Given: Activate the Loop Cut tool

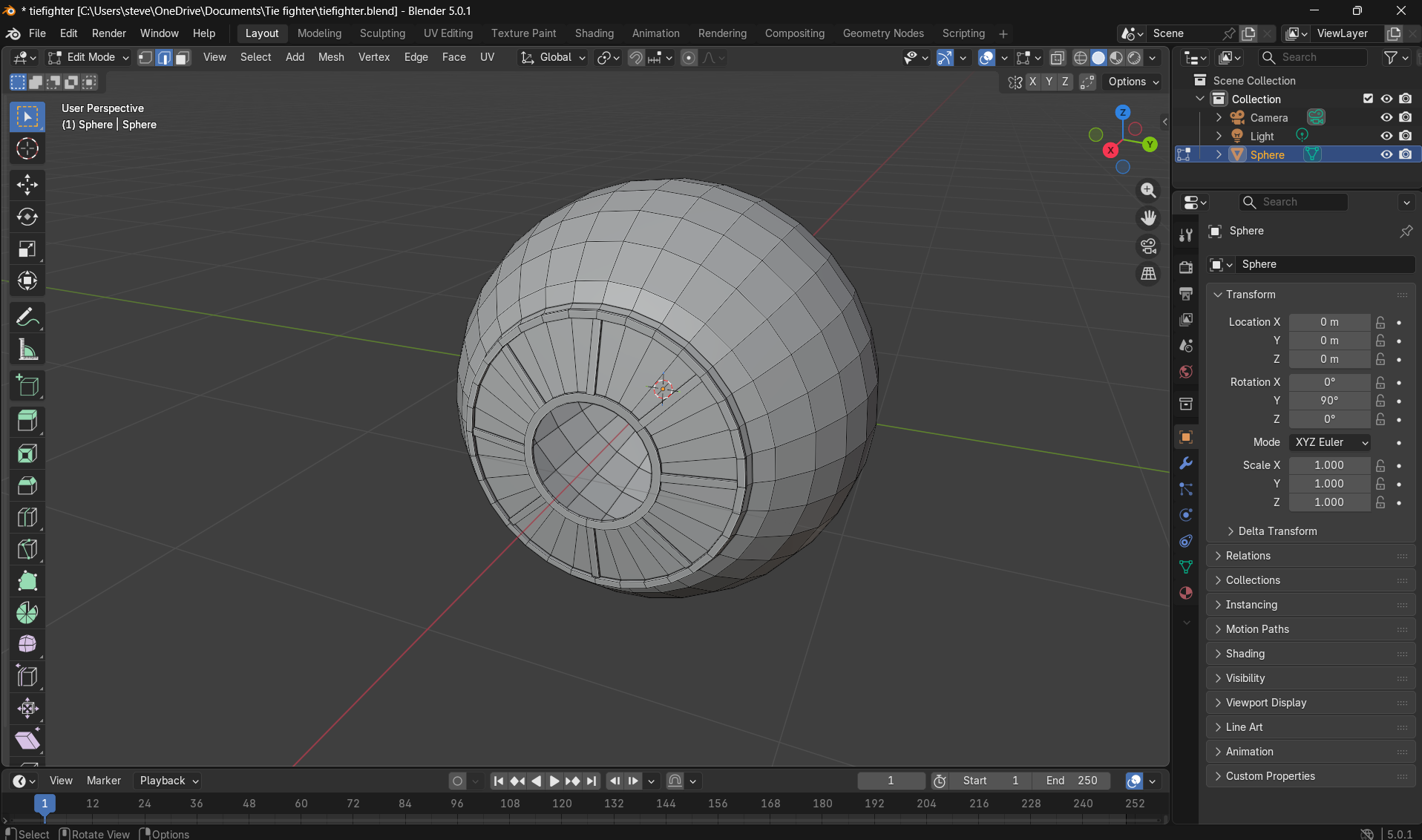Looking at the screenshot, I should click(x=27, y=517).
